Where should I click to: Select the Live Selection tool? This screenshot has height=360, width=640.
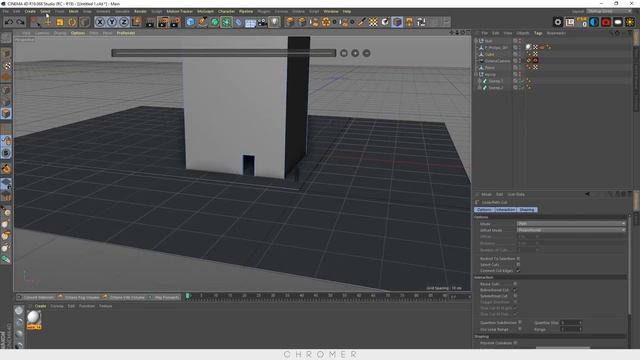pos(35,22)
